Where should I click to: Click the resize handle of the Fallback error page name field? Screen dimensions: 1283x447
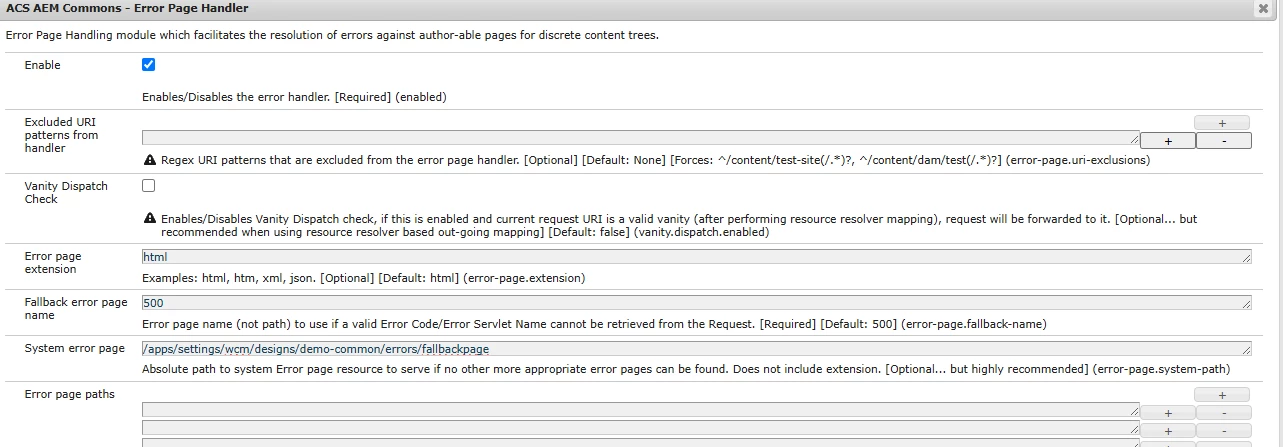coord(1246,305)
